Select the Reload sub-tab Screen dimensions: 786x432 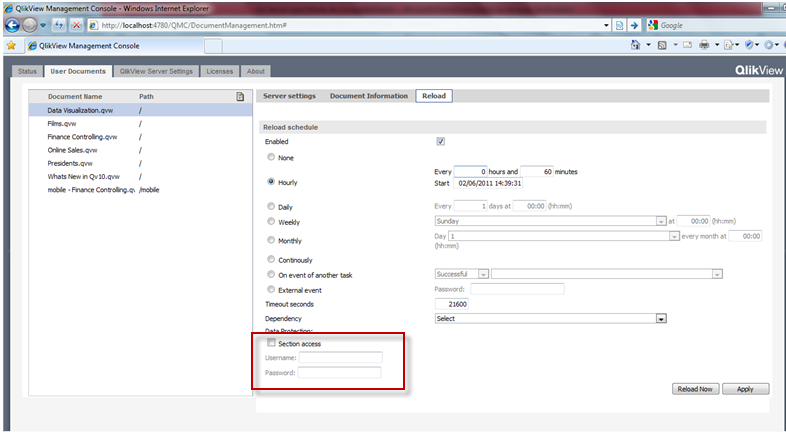click(x=434, y=96)
